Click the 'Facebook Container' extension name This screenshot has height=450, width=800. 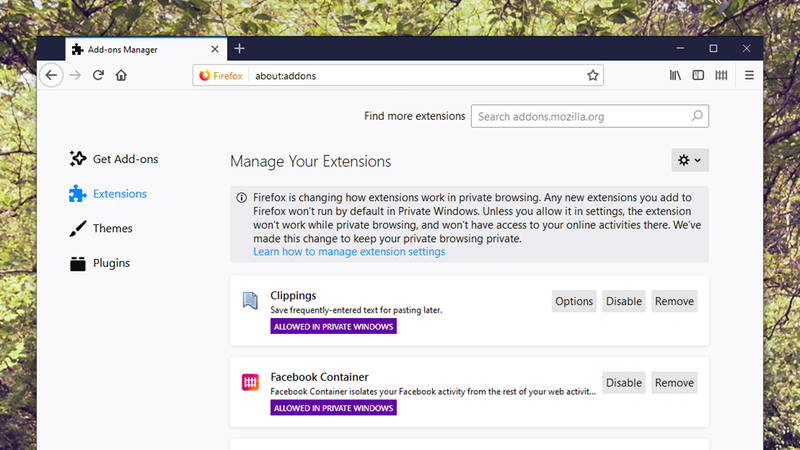pyautogui.click(x=319, y=377)
